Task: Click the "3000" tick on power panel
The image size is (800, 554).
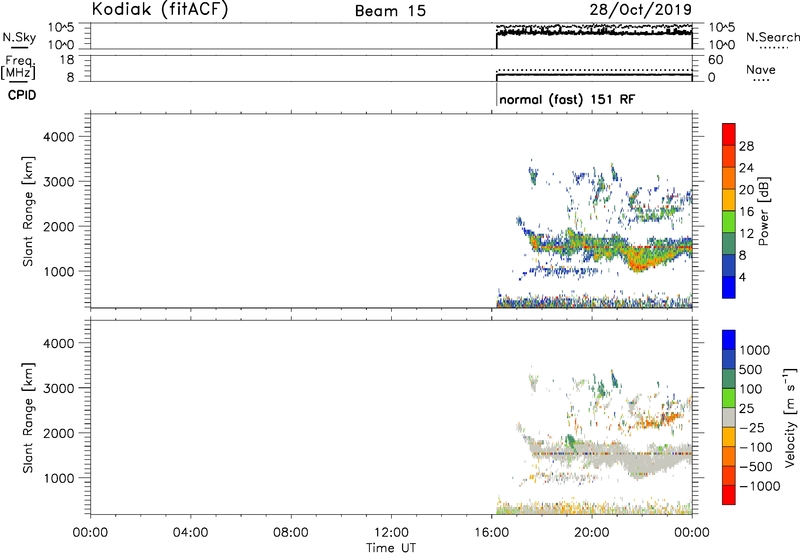Action: [59, 182]
